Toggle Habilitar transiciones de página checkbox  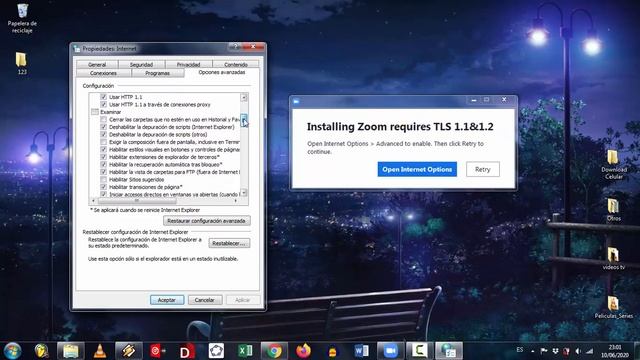104,187
